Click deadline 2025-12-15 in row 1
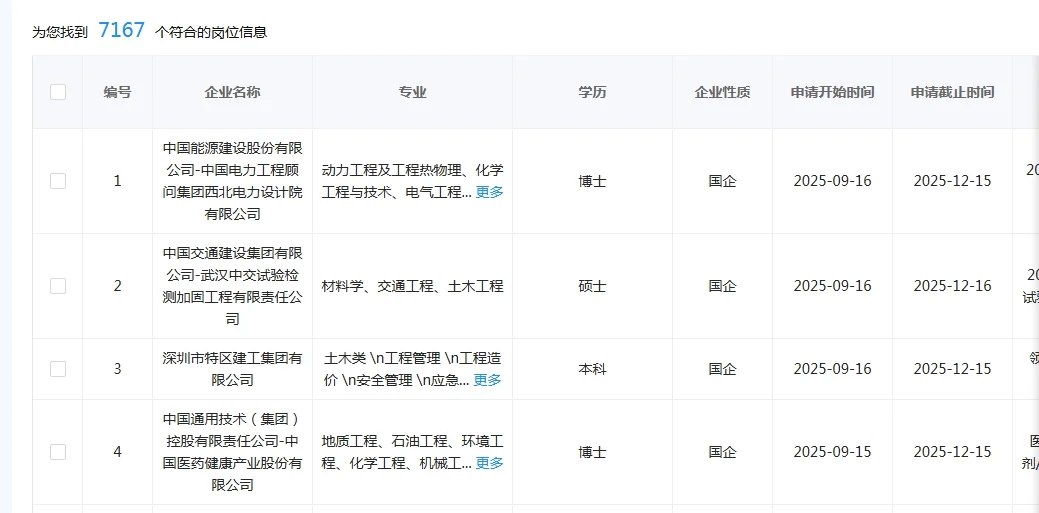The width and height of the screenshot is (1039, 513). click(x=952, y=181)
